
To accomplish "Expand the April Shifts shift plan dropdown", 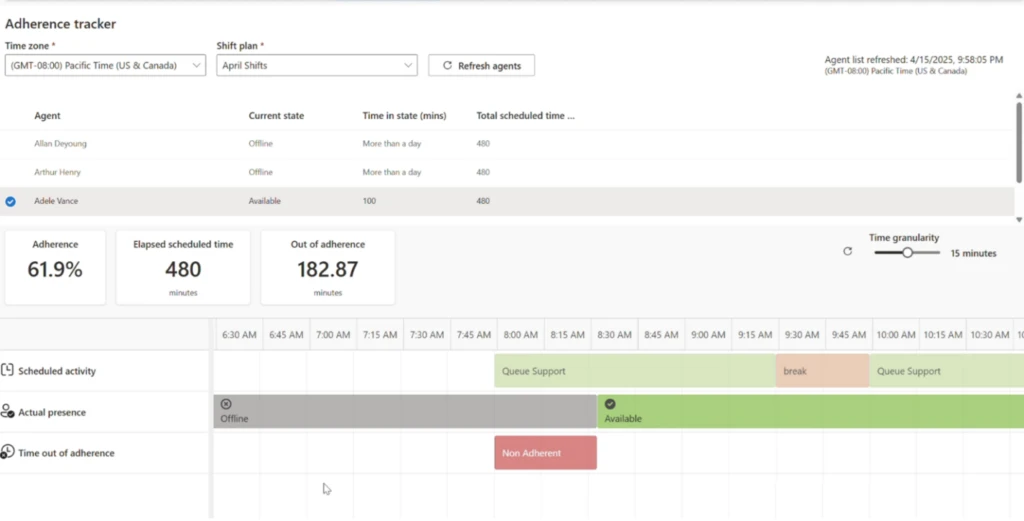I will [x=316, y=66].
